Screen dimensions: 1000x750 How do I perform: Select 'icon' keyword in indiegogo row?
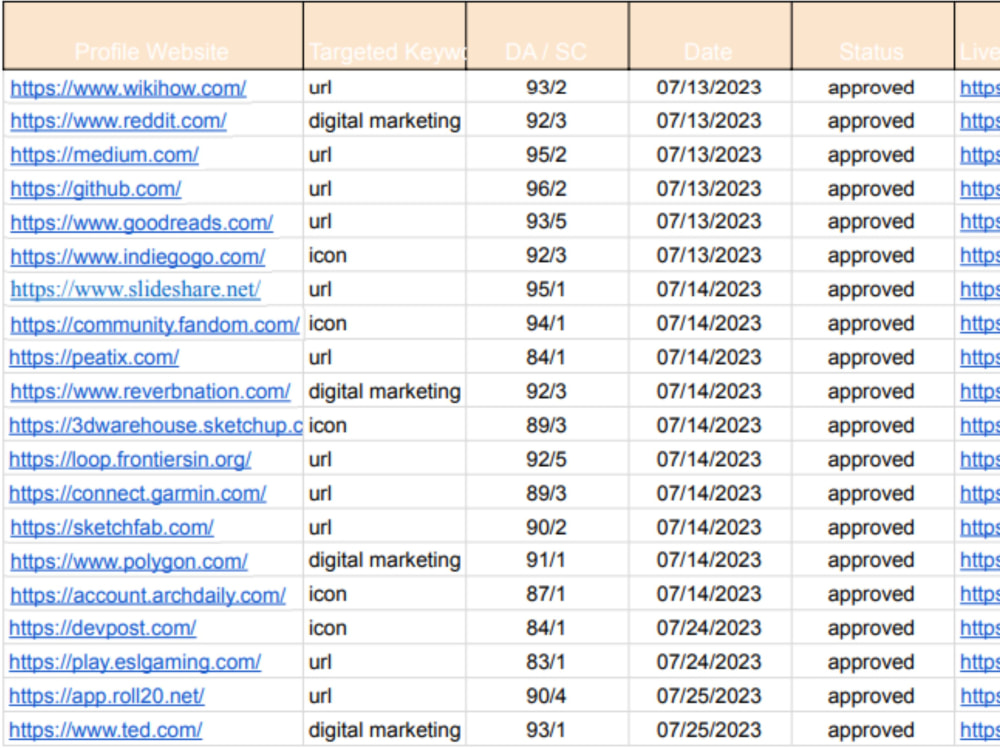tap(328, 256)
